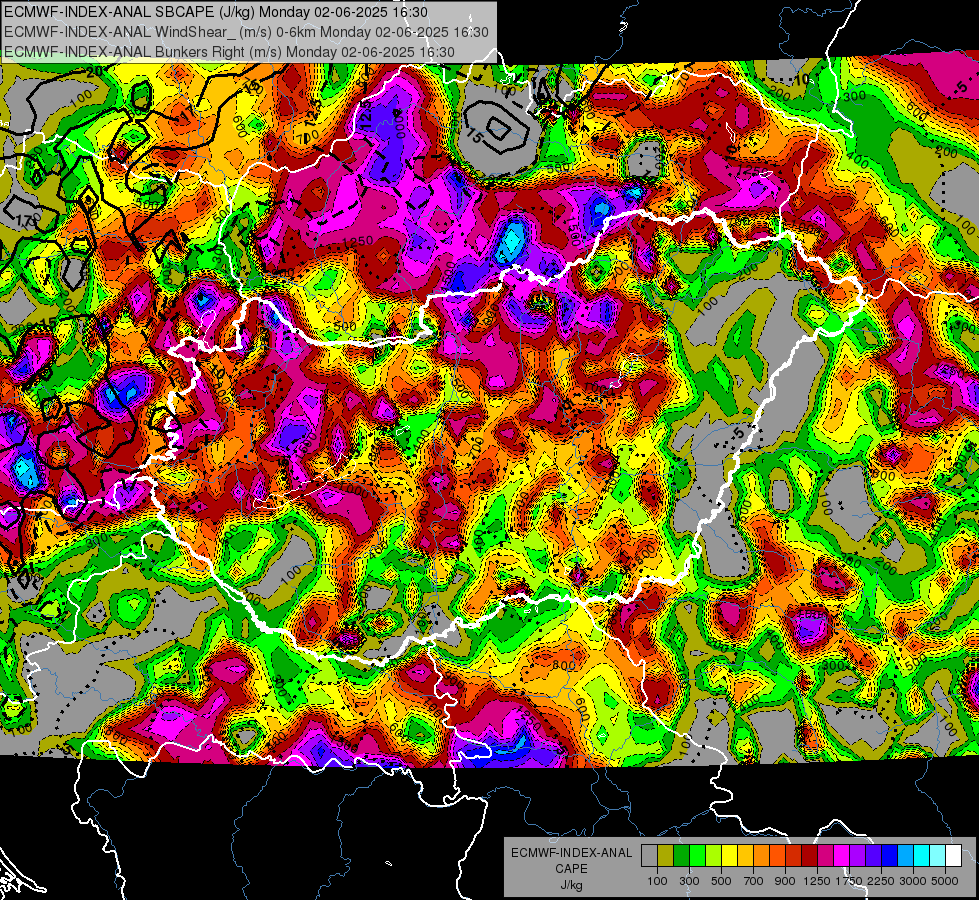Screen dimensions: 979x900
Task: Select the deep pink legend swatch
Action: pos(825,855)
